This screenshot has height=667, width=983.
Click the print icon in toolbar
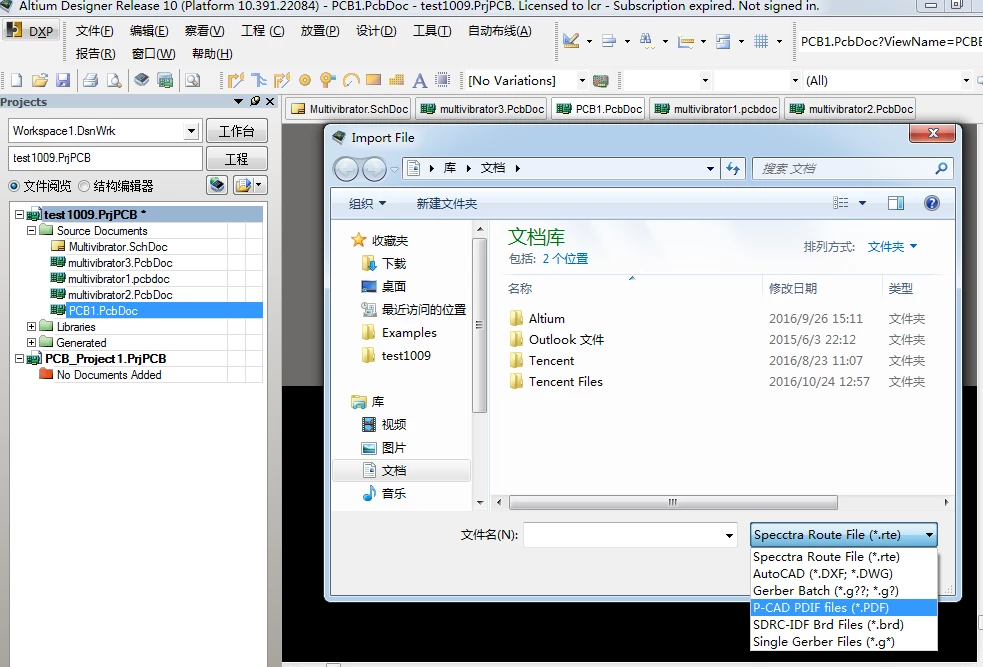coord(90,80)
